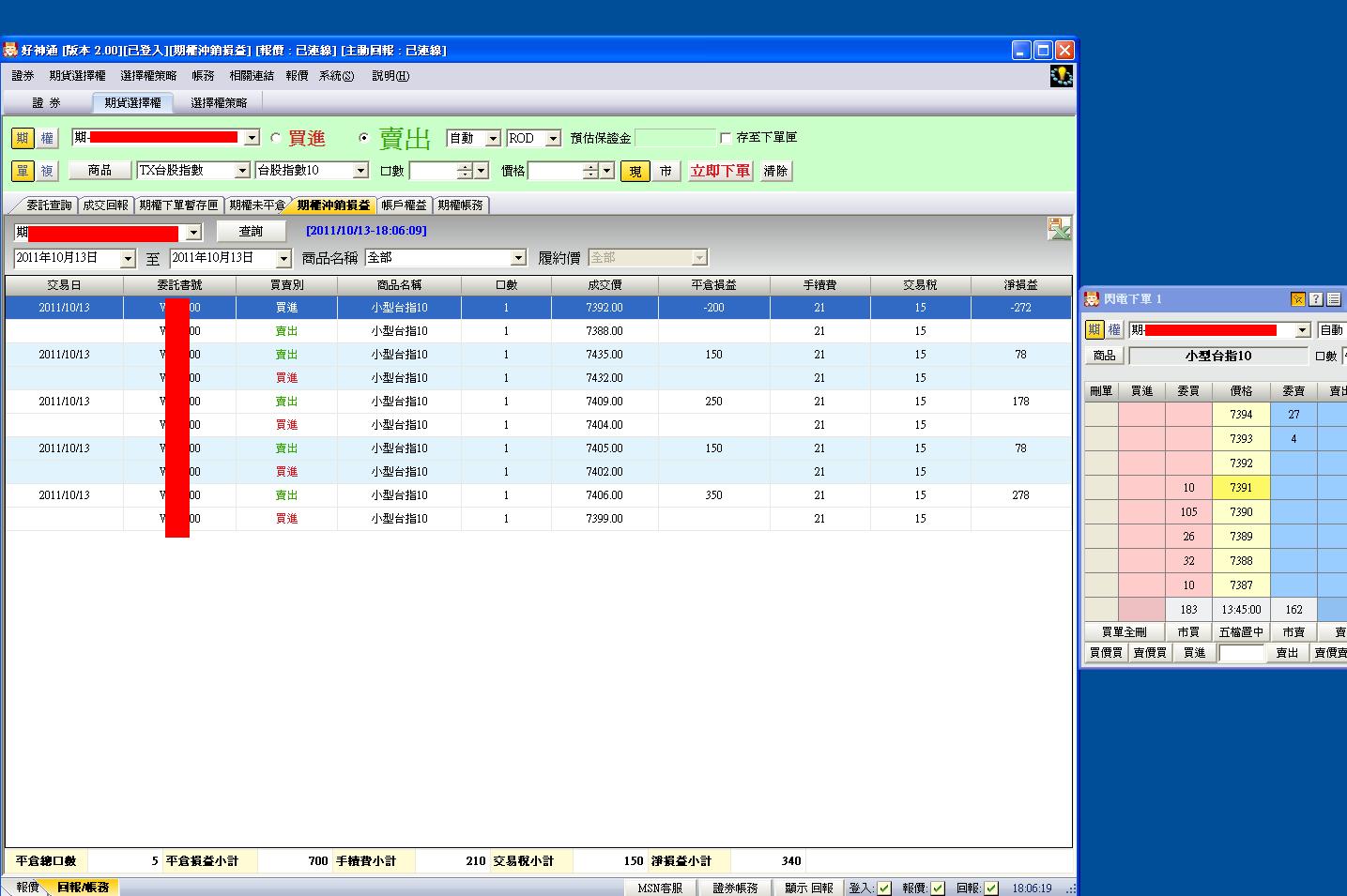Viewport: 1347px width, 896px height.
Task: Open the 口數 quantity dropdown arrow
Action: (482, 171)
